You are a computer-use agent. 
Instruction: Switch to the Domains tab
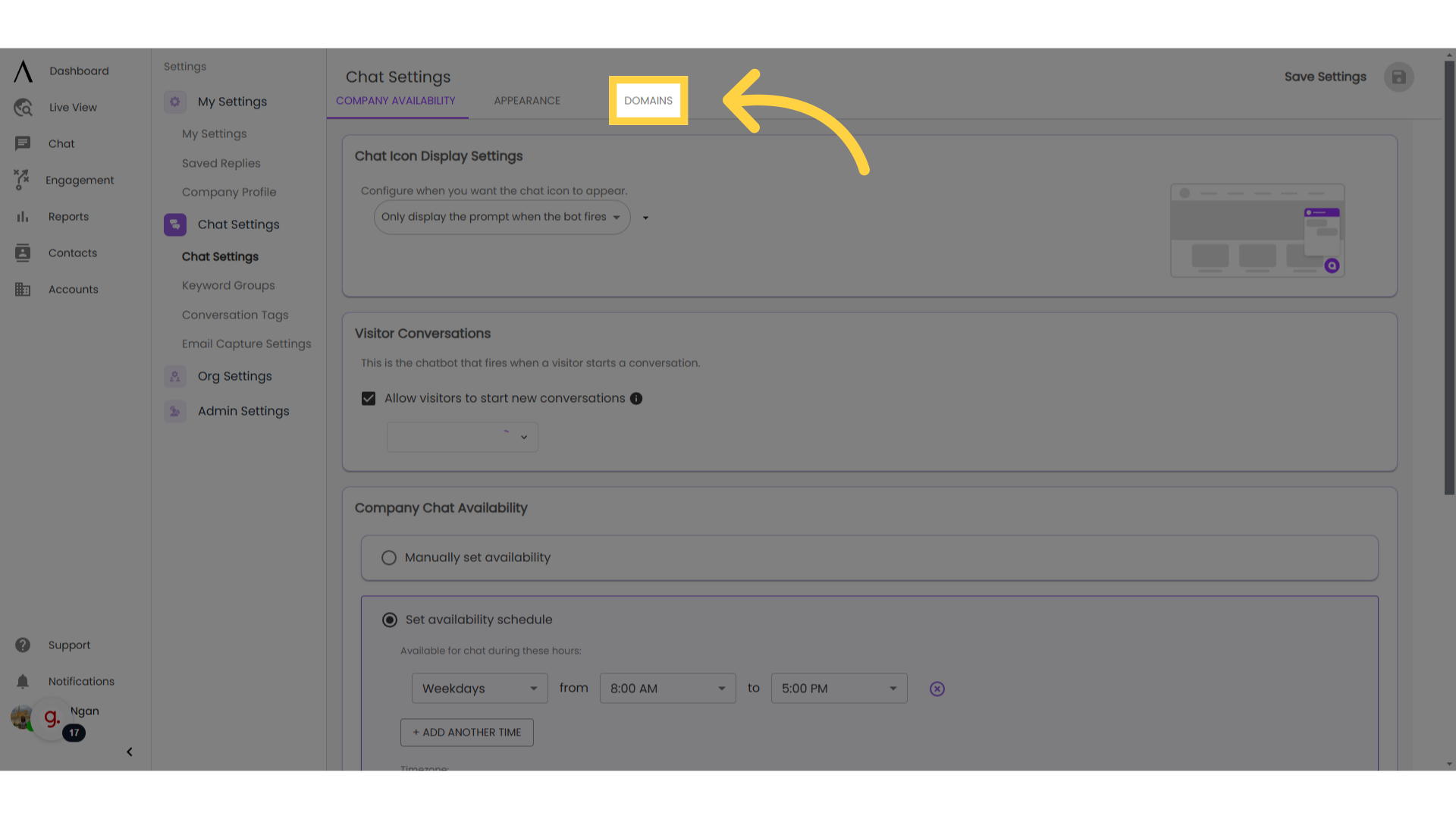pos(648,100)
